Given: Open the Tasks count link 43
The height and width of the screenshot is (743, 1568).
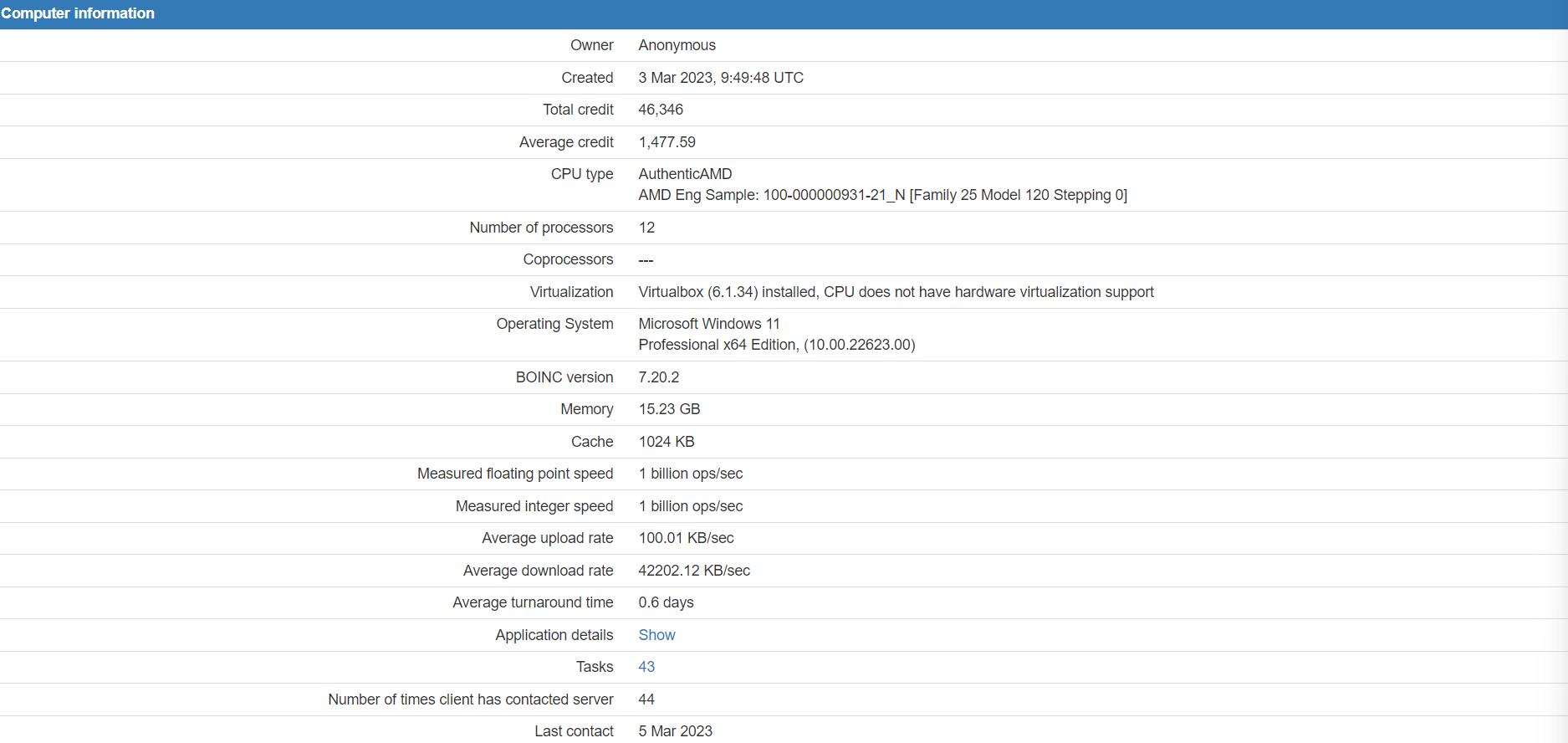Looking at the screenshot, I should tap(646, 667).
